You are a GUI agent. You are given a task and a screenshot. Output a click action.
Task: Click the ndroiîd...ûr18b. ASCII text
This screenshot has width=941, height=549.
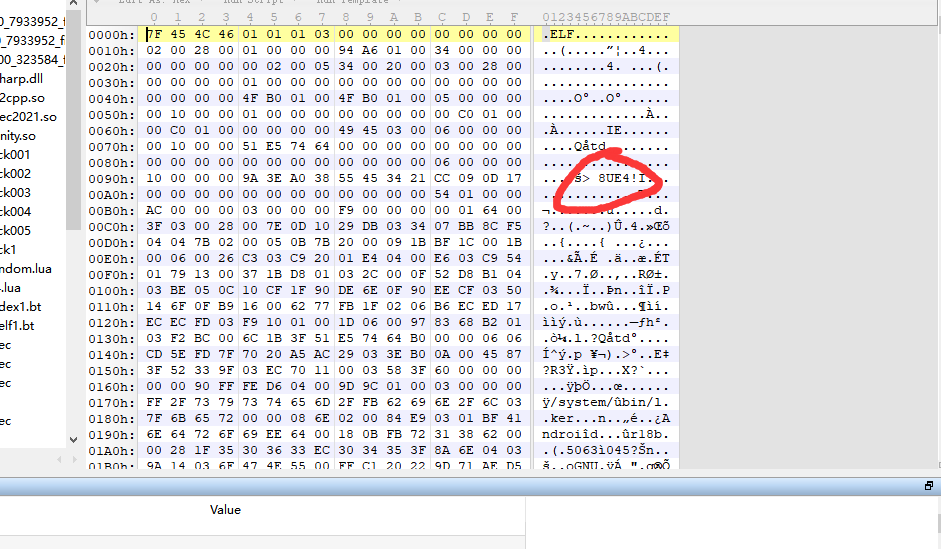point(606,434)
